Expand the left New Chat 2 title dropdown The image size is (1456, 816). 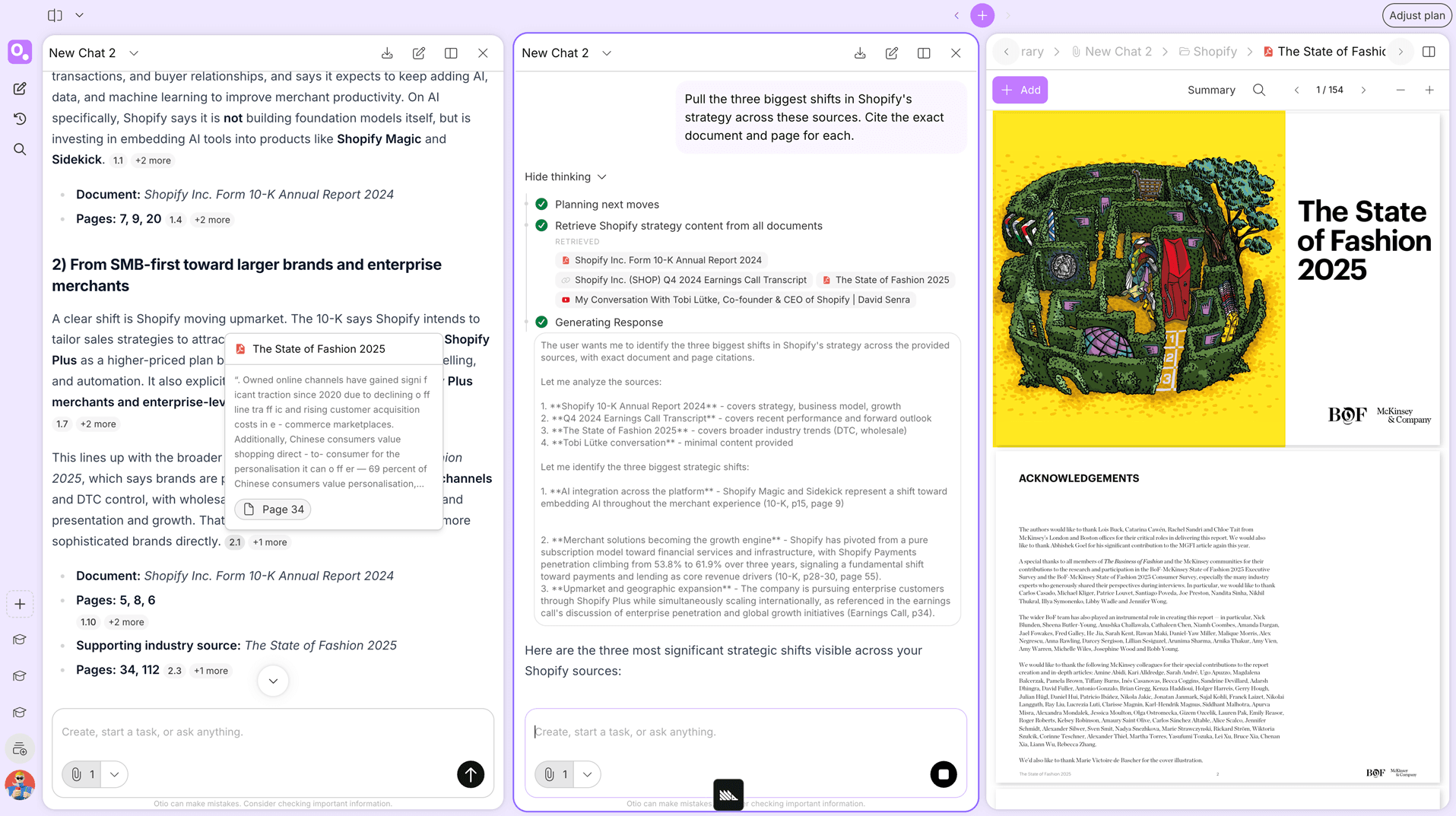(x=134, y=53)
